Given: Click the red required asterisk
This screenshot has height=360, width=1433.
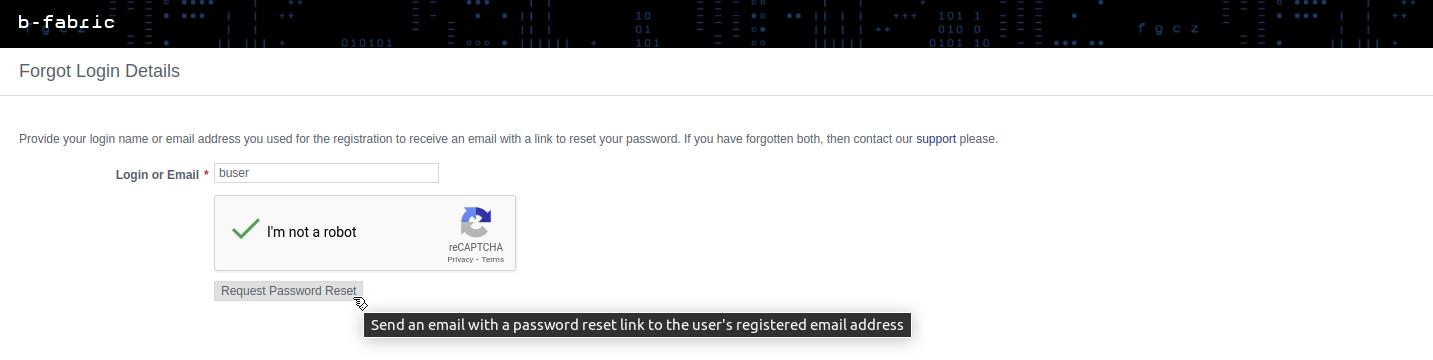Looking at the screenshot, I should [x=206, y=174].
